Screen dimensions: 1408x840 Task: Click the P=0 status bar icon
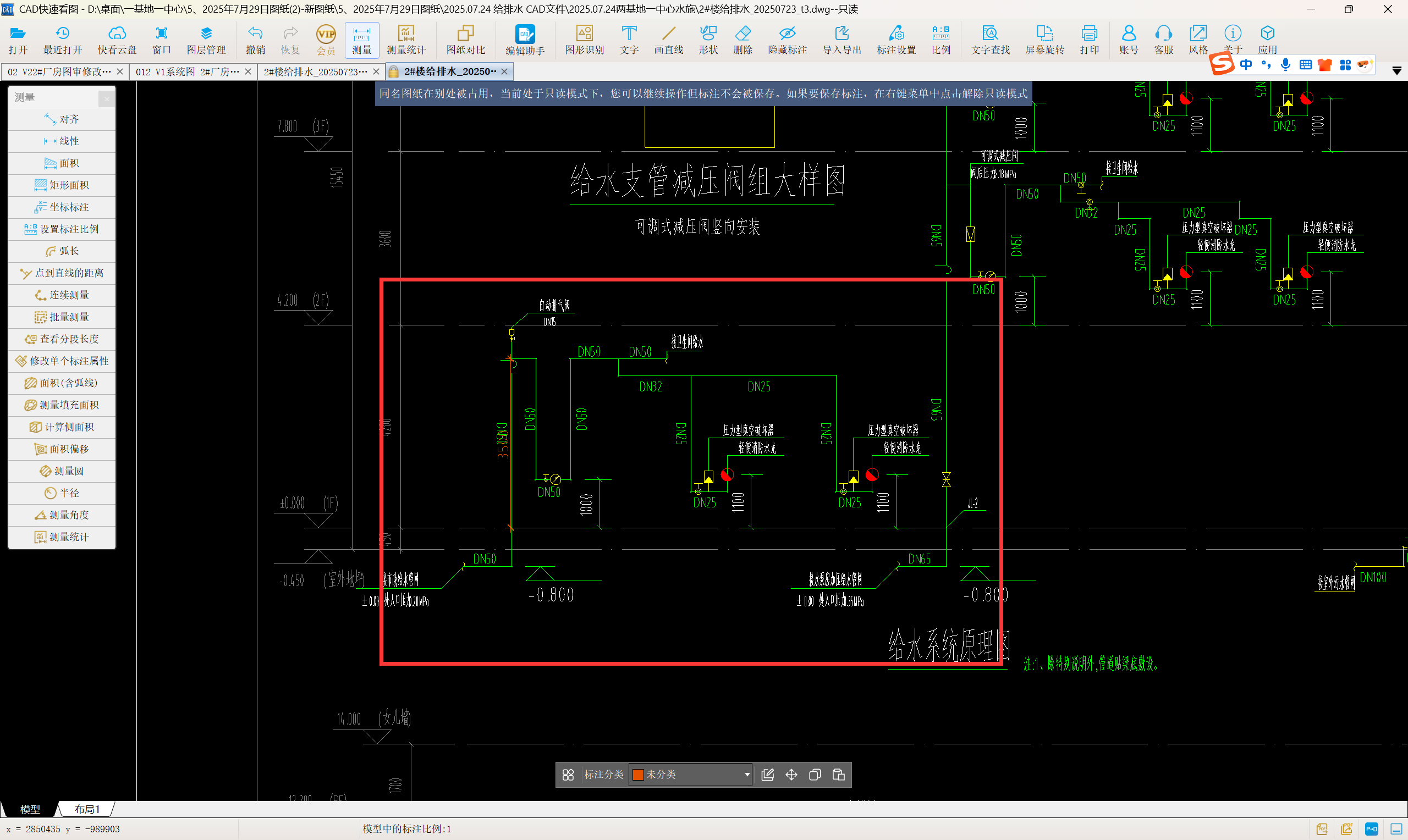(x=1371, y=829)
